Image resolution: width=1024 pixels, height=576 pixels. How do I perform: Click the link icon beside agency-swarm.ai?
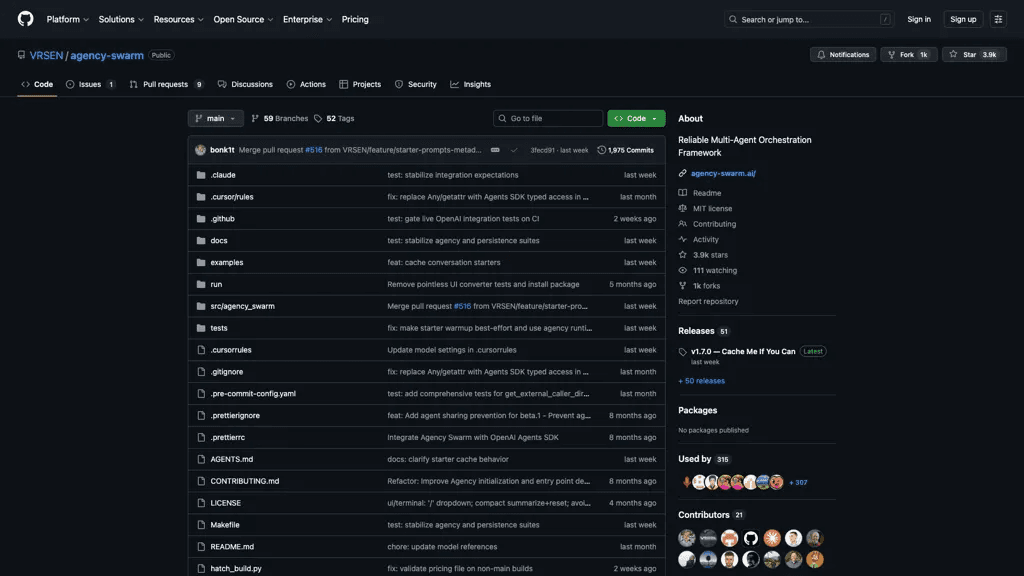point(682,174)
